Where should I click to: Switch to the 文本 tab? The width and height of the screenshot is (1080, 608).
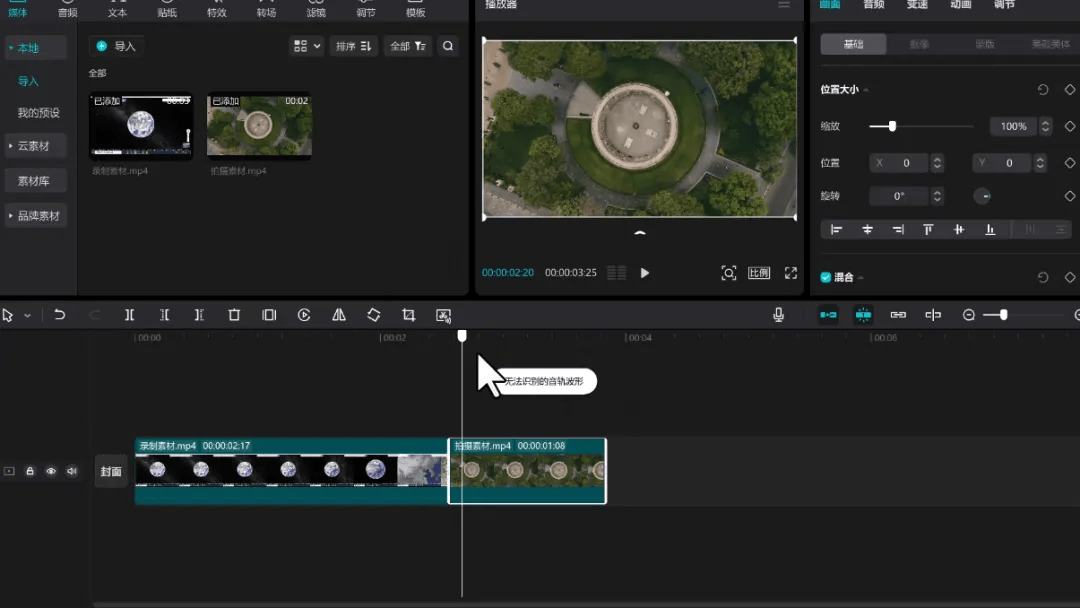click(x=117, y=10)
